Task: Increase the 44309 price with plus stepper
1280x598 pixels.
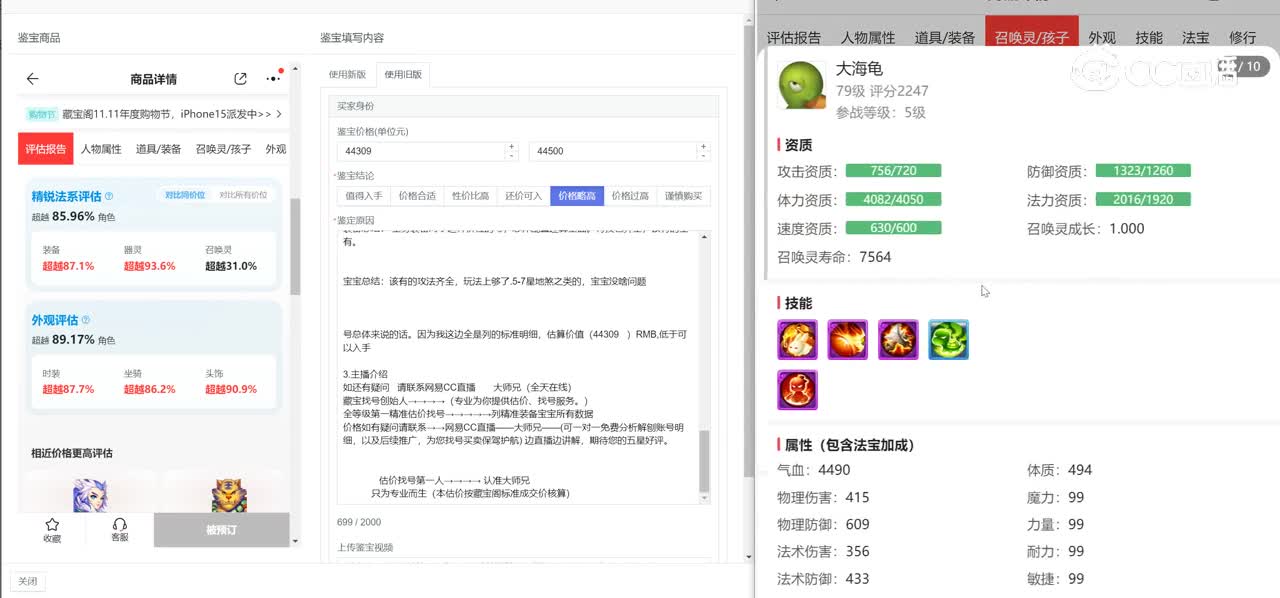Action: point(511,147)
